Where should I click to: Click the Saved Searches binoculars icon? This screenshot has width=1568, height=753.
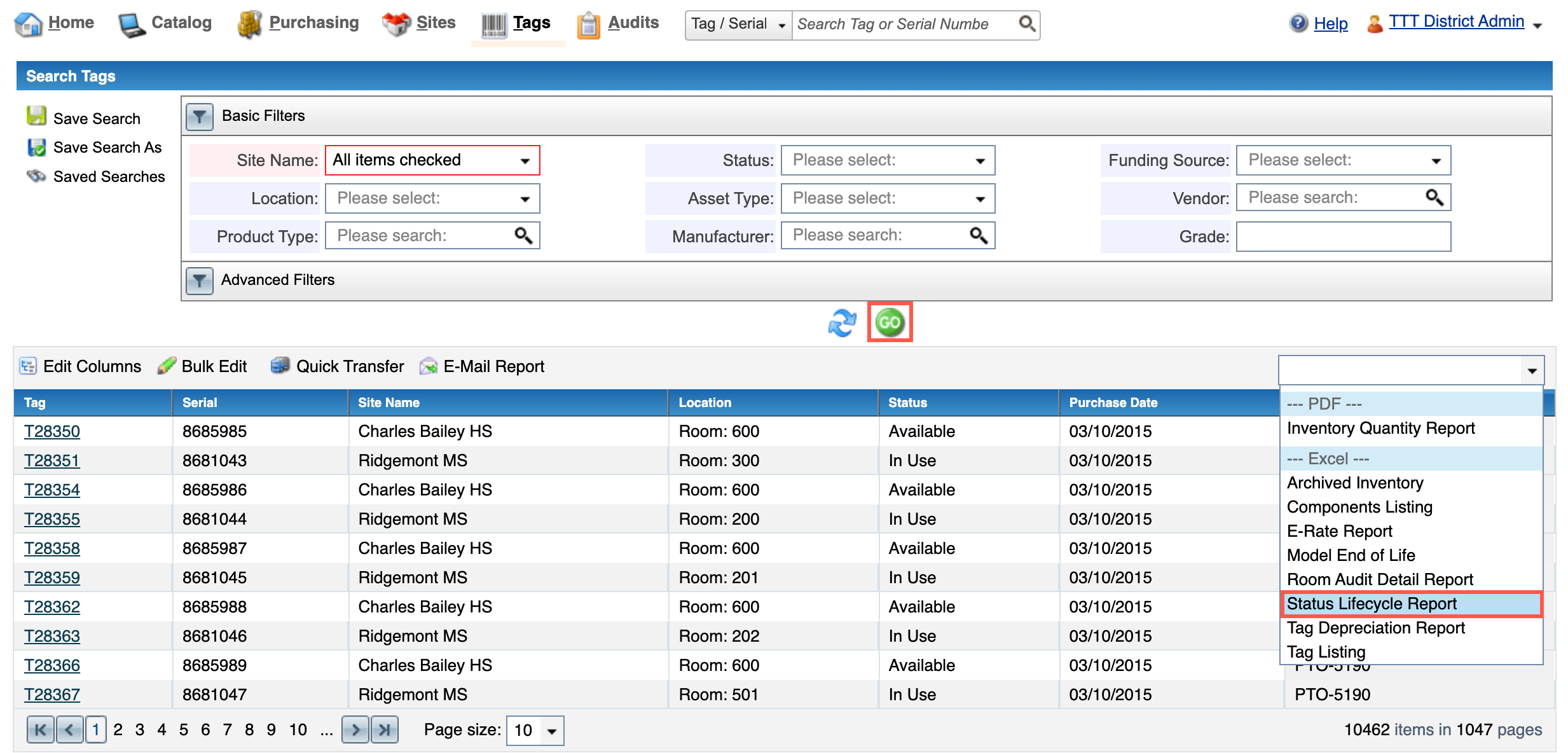[36, 176]
